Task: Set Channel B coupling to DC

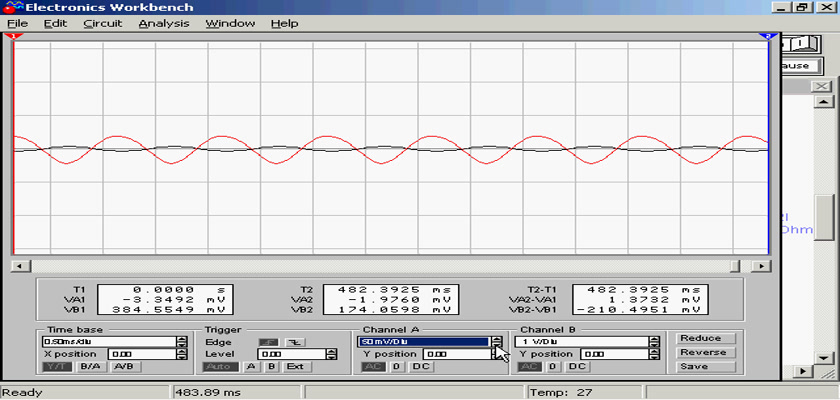Action: coord(578,367)
